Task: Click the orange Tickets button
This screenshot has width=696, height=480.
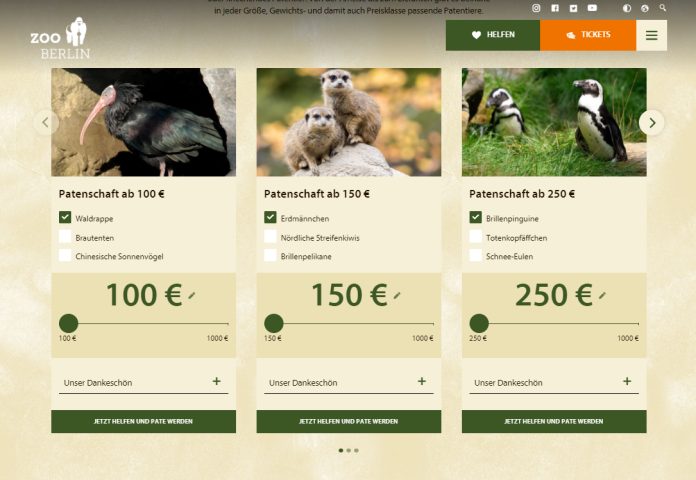Action: click(x=588, y=35)
